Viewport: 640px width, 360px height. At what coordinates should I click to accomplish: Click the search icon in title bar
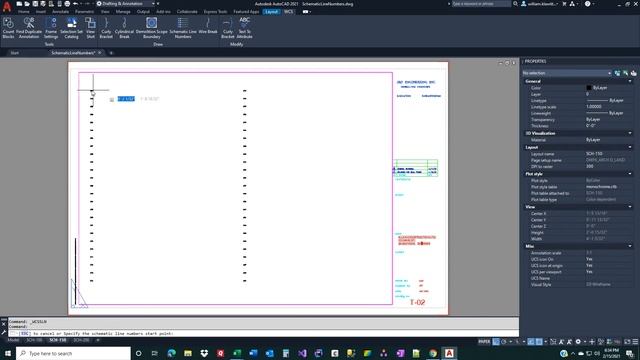click(516, 4)
